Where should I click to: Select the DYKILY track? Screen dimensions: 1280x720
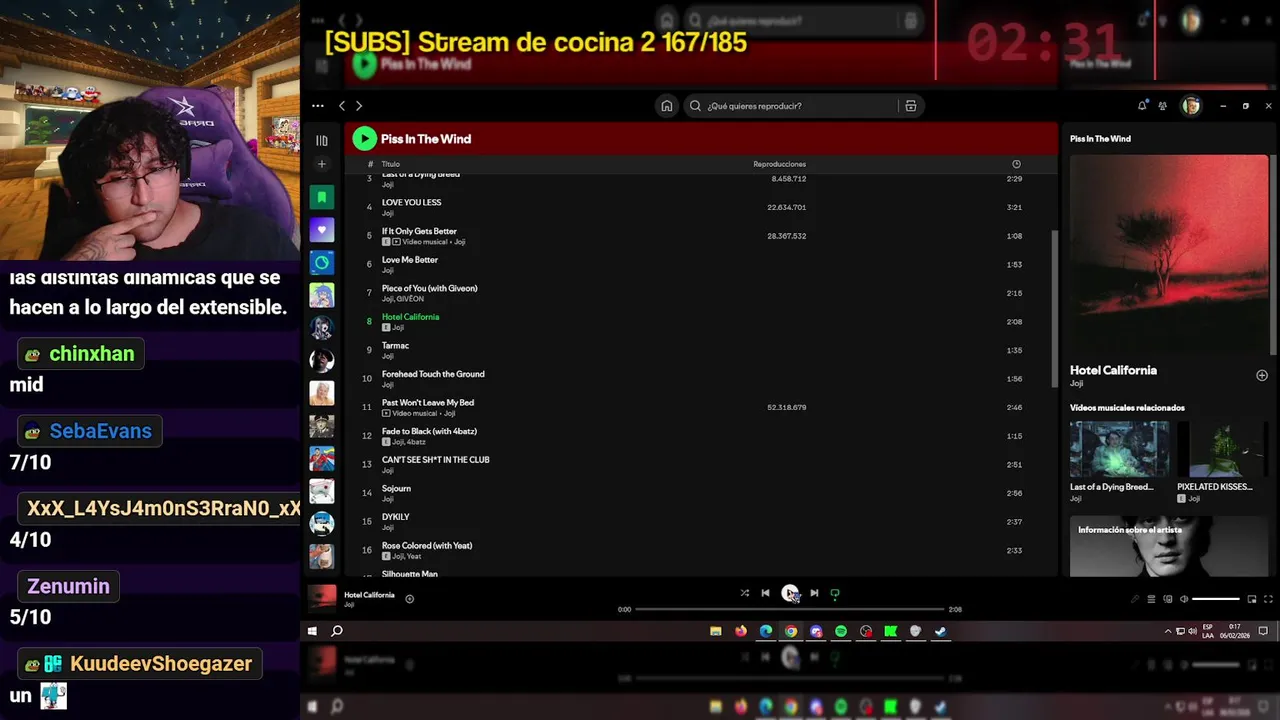coord(700,521)
